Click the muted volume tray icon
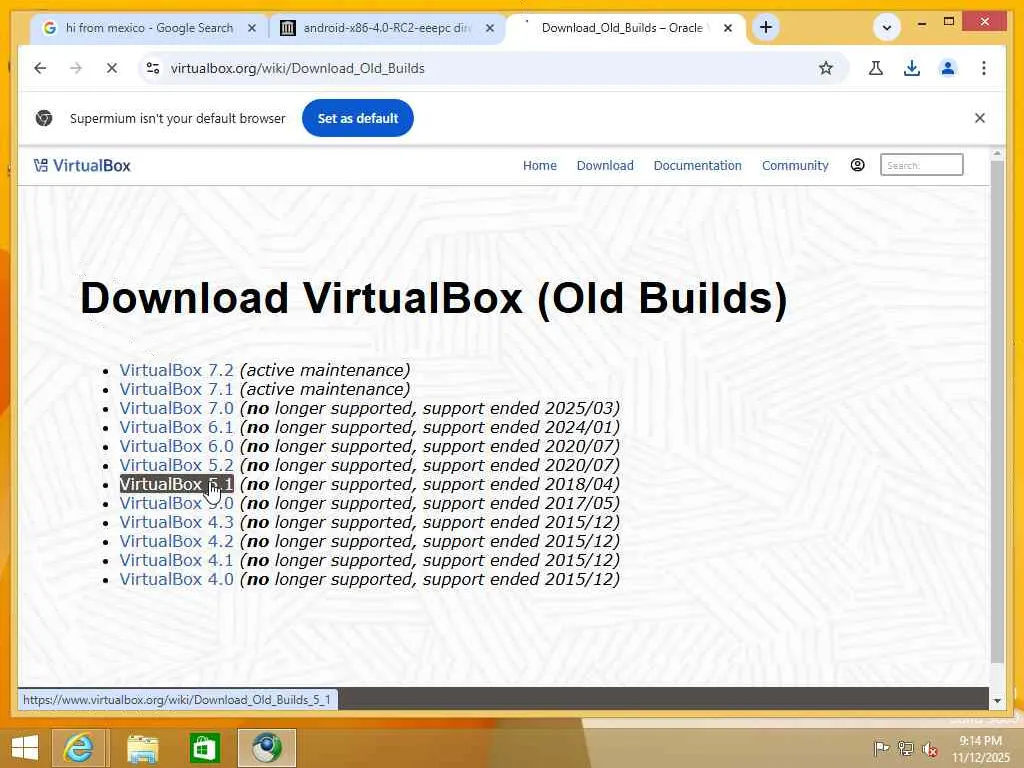 click(930, 749)
